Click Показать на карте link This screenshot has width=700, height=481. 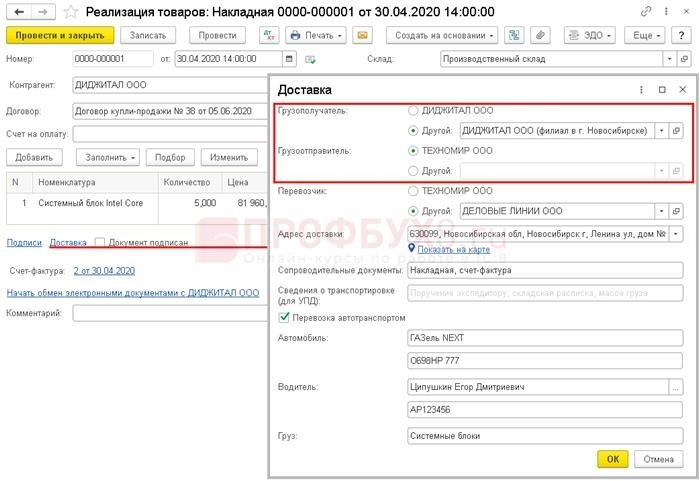pos(454,250)
